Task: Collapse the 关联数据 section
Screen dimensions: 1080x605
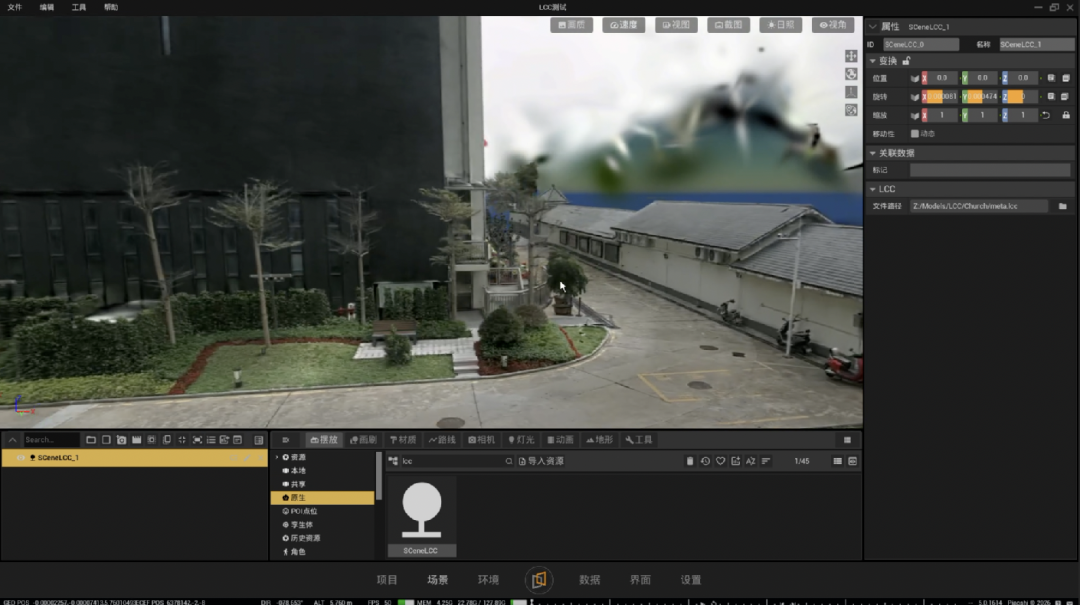Action: [x=873, y=153]
